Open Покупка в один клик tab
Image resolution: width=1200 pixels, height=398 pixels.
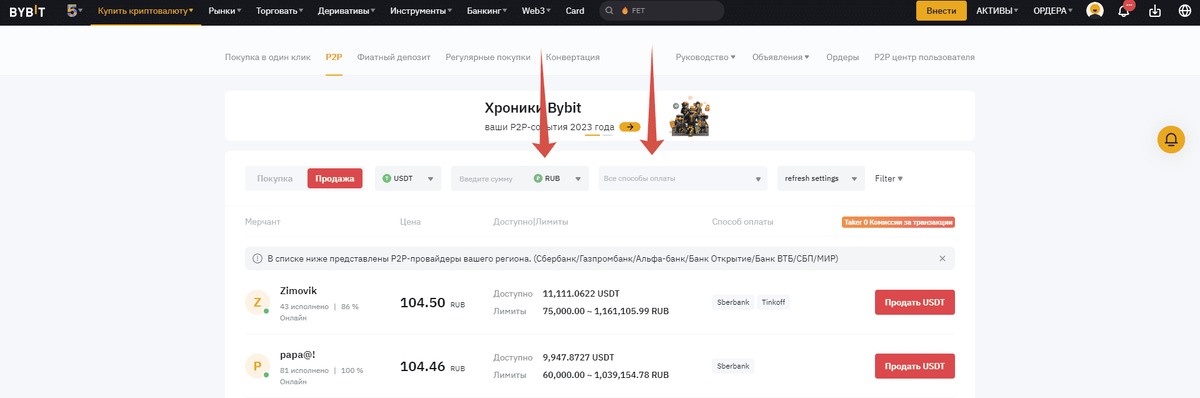(x=268, y=57)
